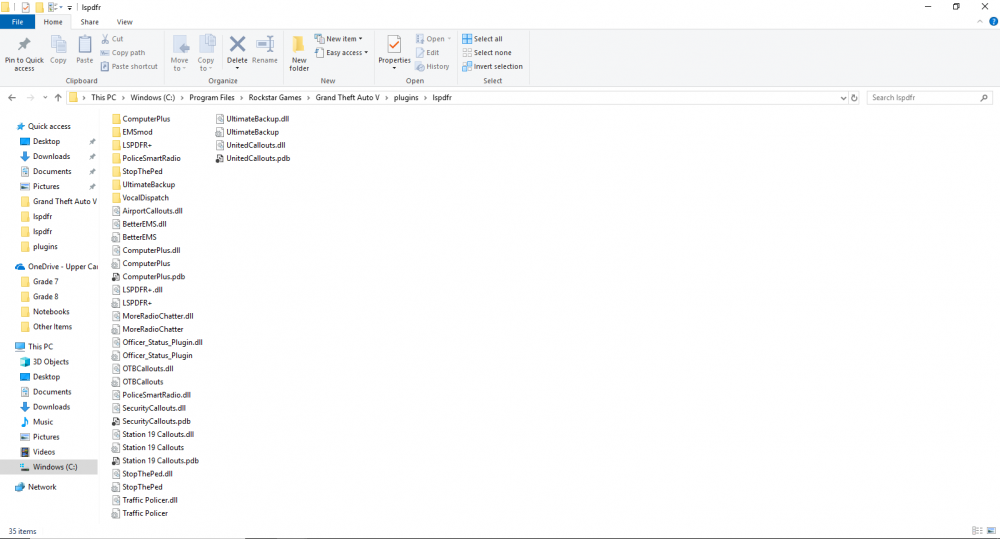The height and width of the screenshot is (539, 1000).
Task: Click plugins in the address breadcrumb
Action: (406, 98)
